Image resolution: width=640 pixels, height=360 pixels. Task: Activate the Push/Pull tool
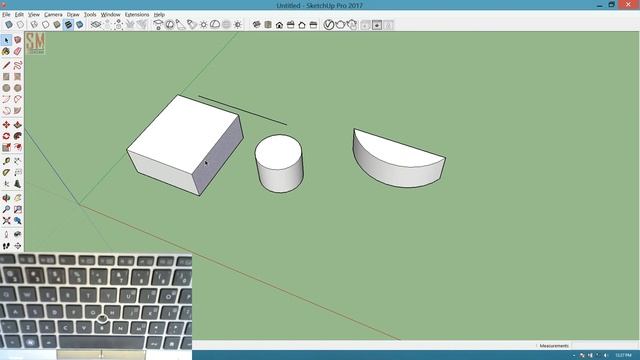tap(18, 124)
